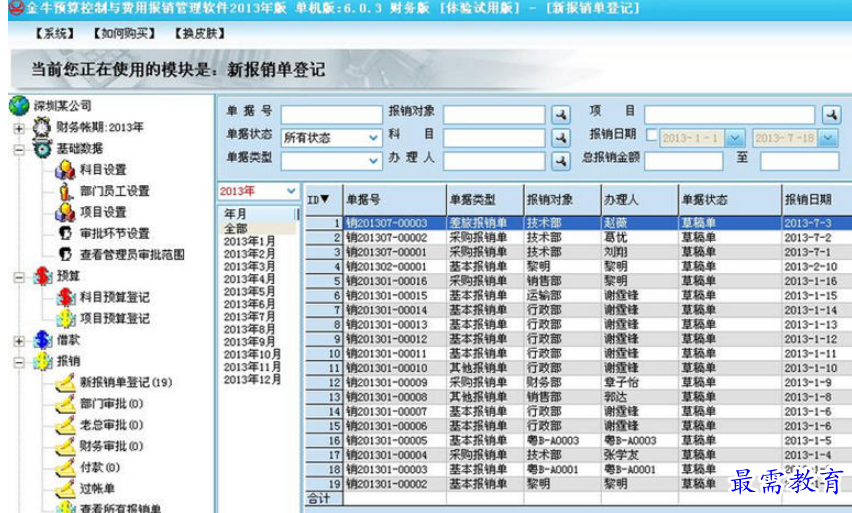Collapse the 基础数据 tree node
This screenshot has height=513, width=852.
coord(19,149)
